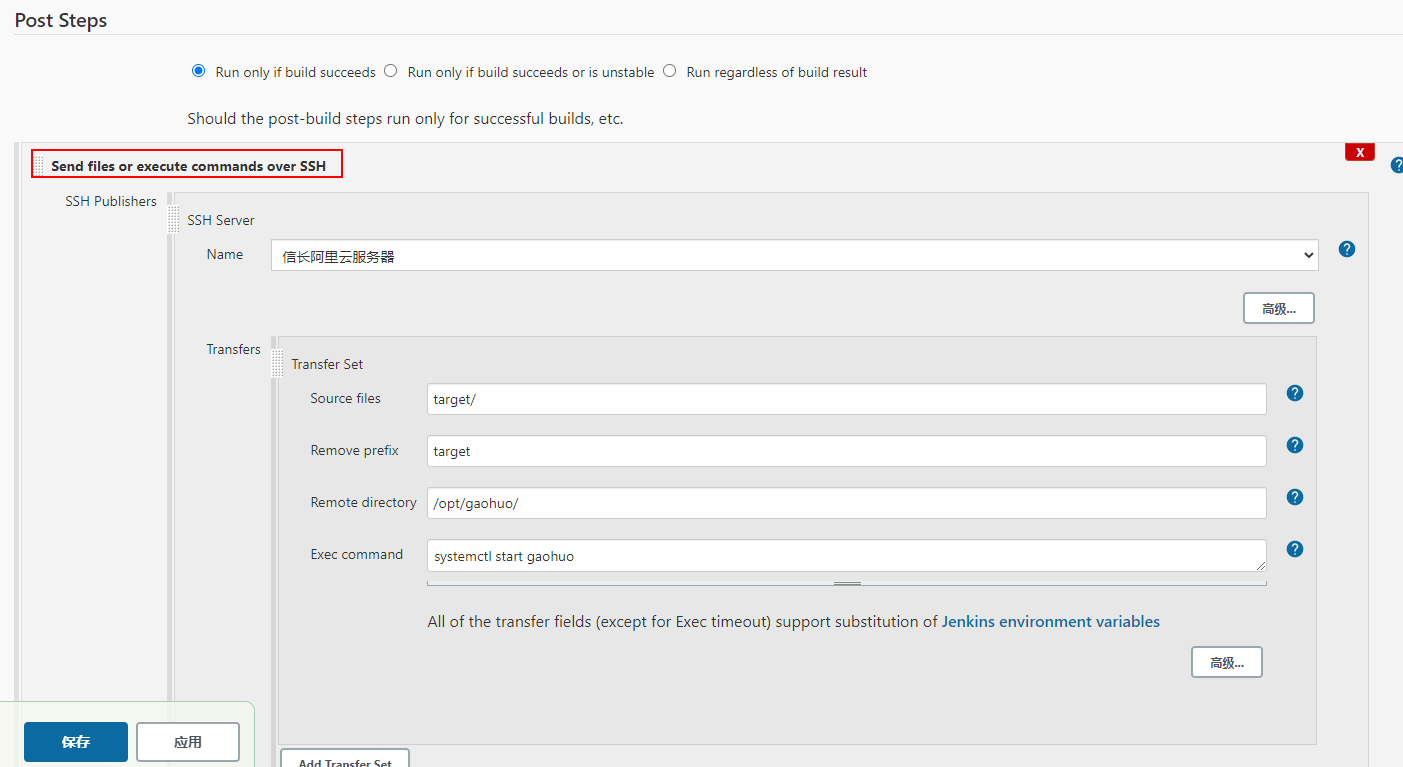The image size is (1403, 767).
Task: Select Run regardless of build result
Action: (669, 71)
